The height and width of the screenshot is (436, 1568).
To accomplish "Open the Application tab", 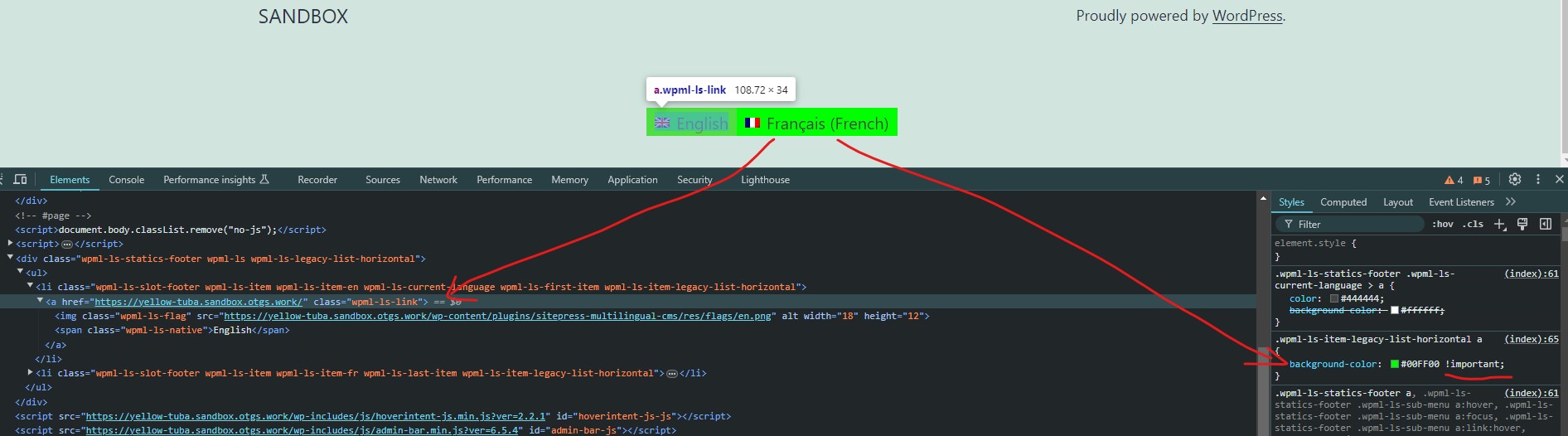I will pos(632,180).
